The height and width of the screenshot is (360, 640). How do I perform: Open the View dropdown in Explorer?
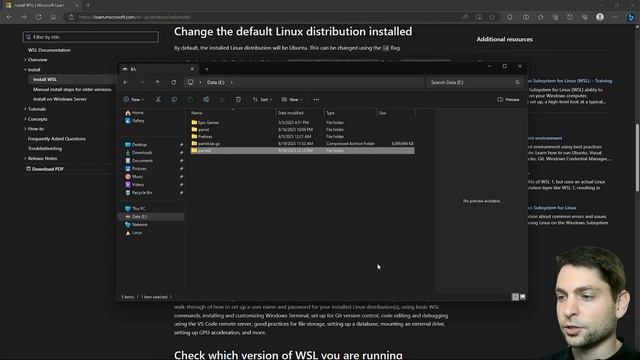coord(292,100)
